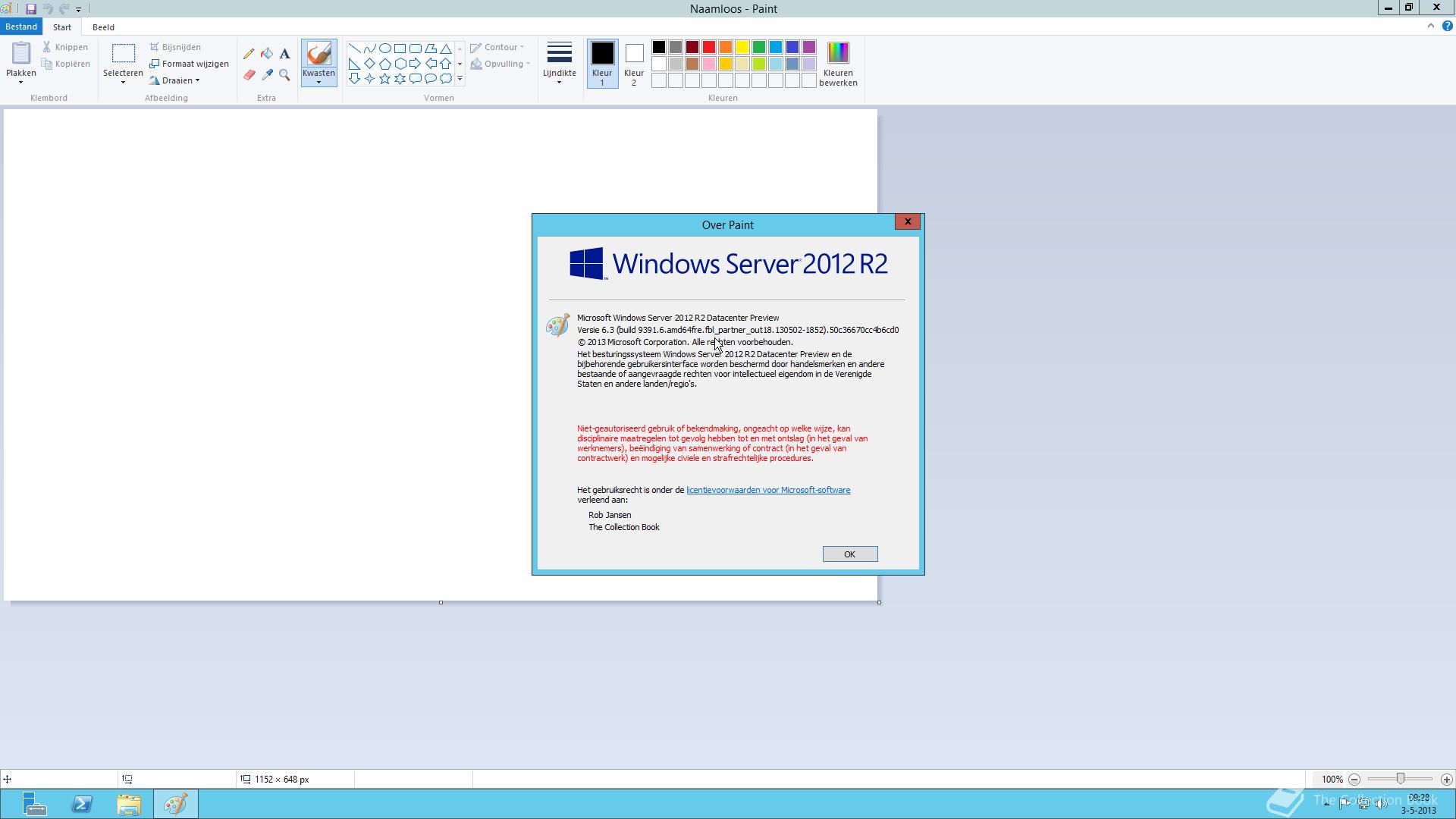
Task: Expand the Kwasten brushes dropdown arrow
Action: pyautogui.click(x=318, y=82)
